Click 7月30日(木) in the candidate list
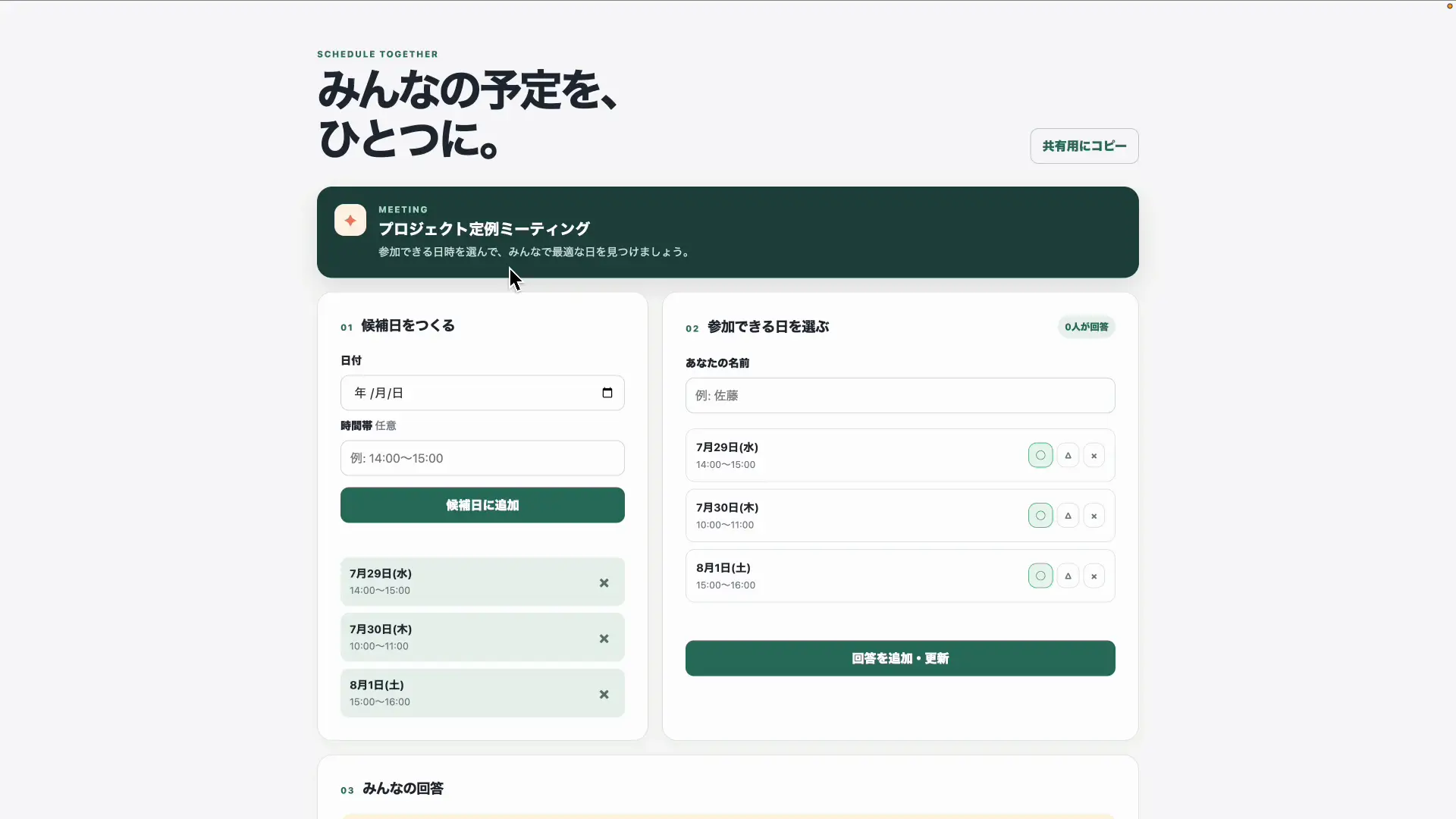The height and width of the screenshot is (819, 1456). (x=381, y=629)
